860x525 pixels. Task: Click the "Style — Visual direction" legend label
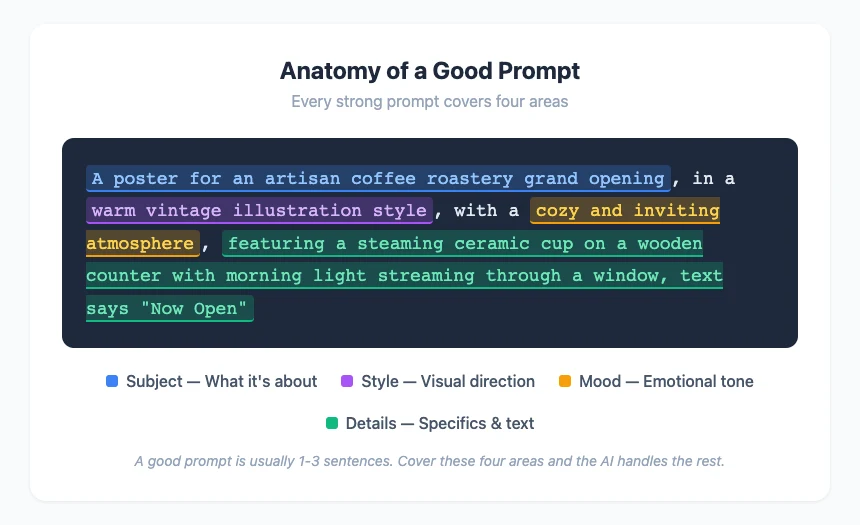(448, 381)
